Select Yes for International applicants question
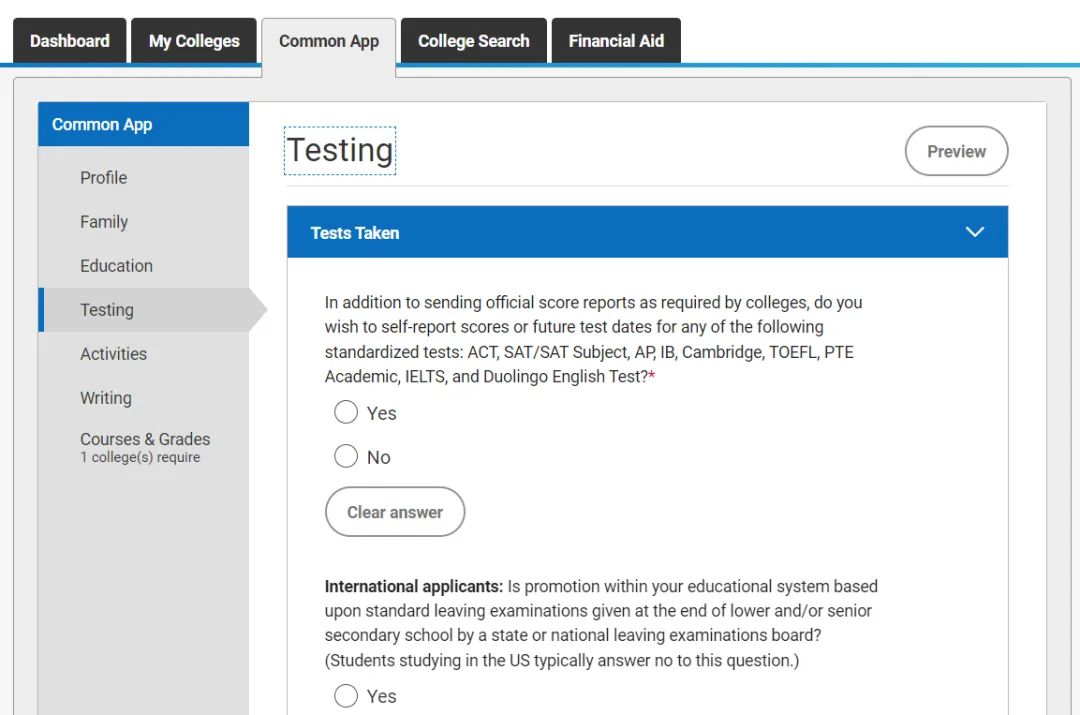This screenshot has height=715, width=1080. 346,696
